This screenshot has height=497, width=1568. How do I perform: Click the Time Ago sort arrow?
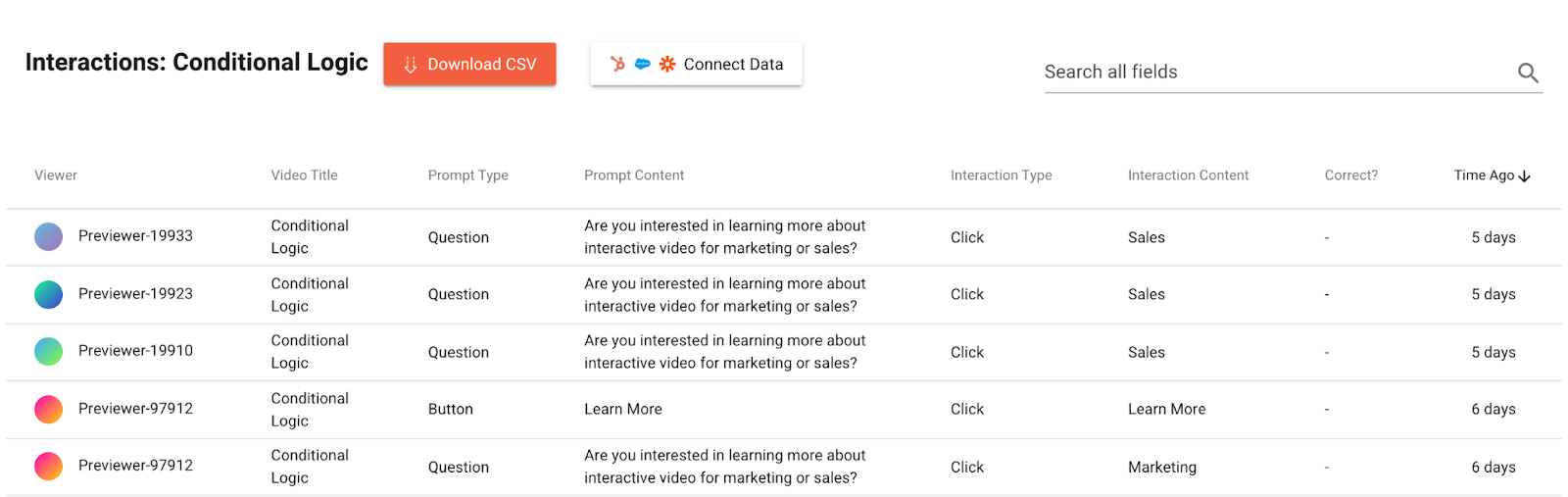[x=1525, y=176]
